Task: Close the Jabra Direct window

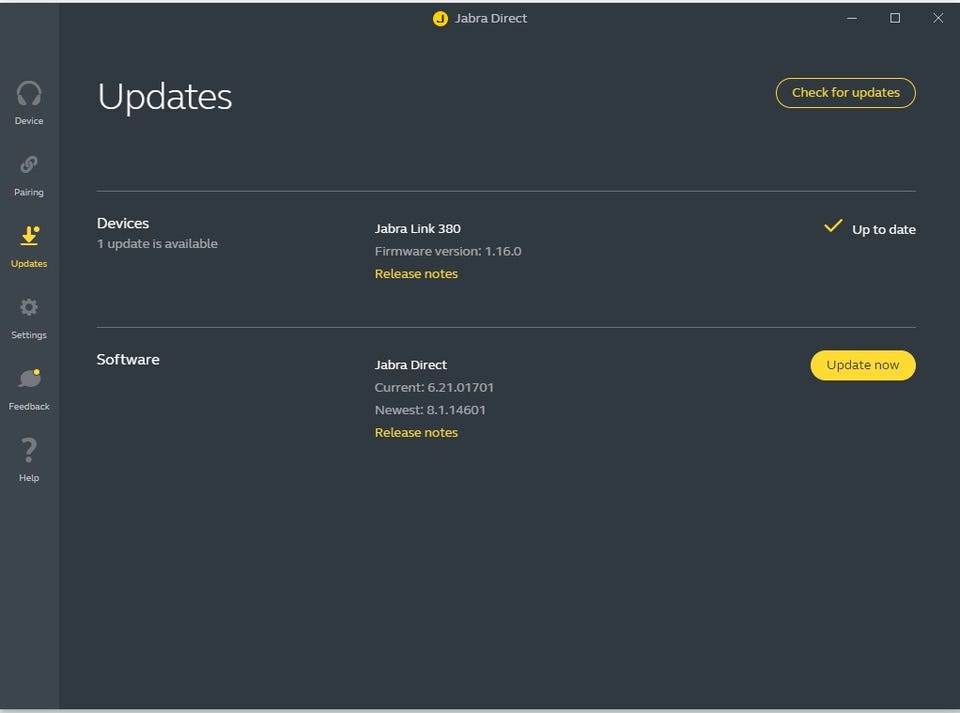Action: pos(938,18)
